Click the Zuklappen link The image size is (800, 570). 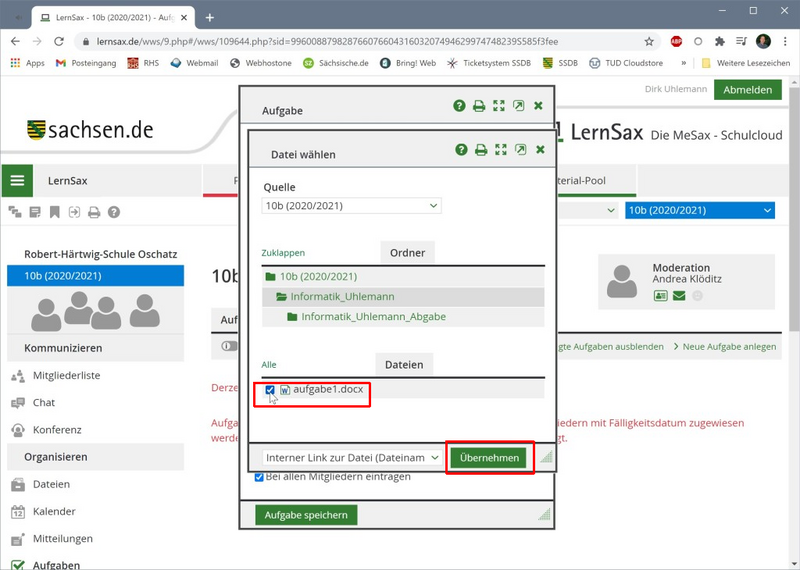click(x=283, y=253)
